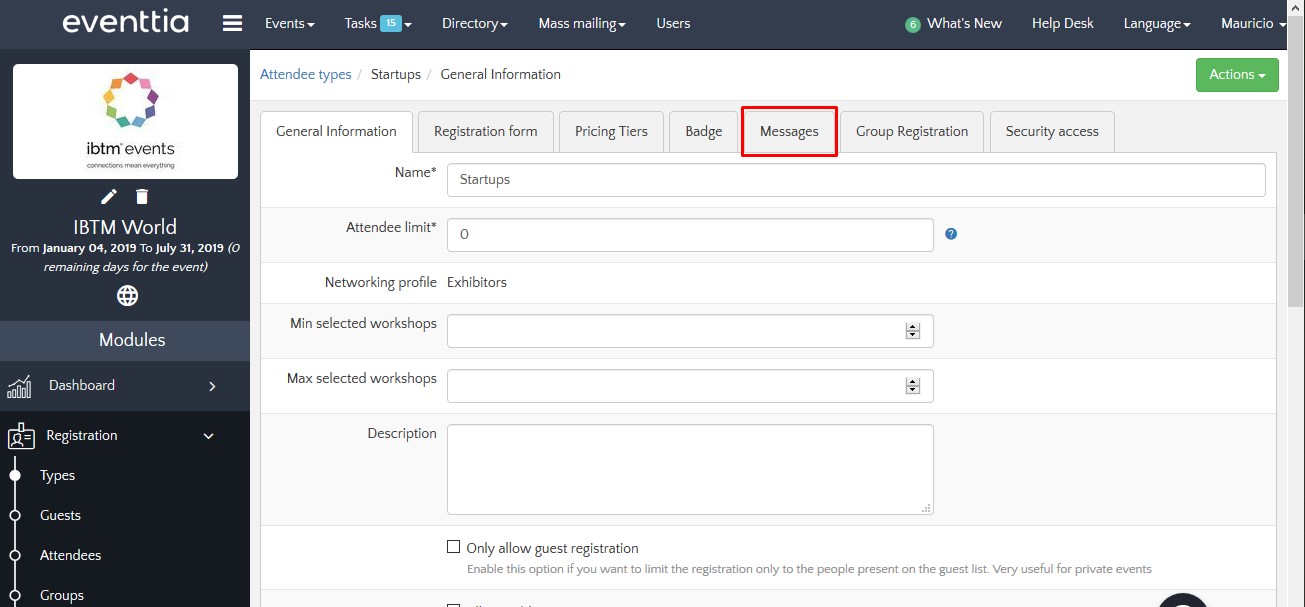Click into the Description text area
Viewport: 1305px width, 607px height.
(689, 469)
